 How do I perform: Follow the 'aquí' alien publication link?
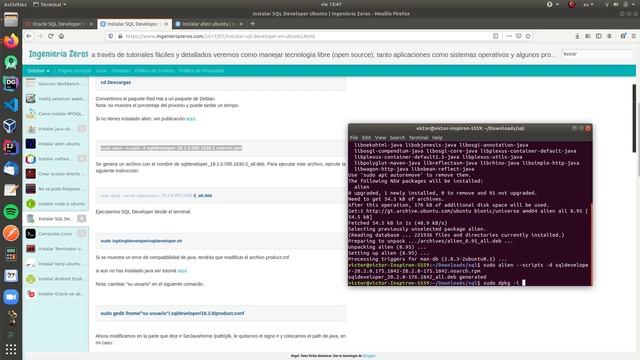[x=191, y=119]
